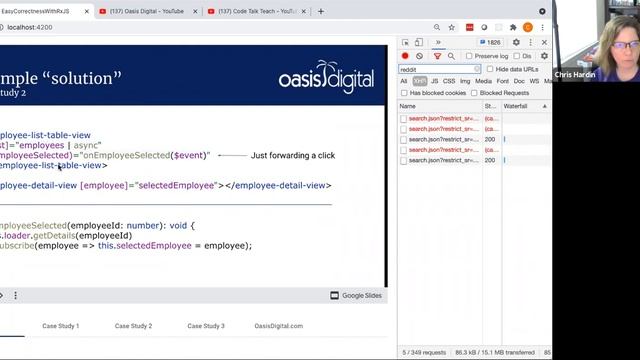This screenshot has width=640, height=360.
Task: Click '86.3 kB / 15.1 MB transferred' status text
Action: [495, 352]
